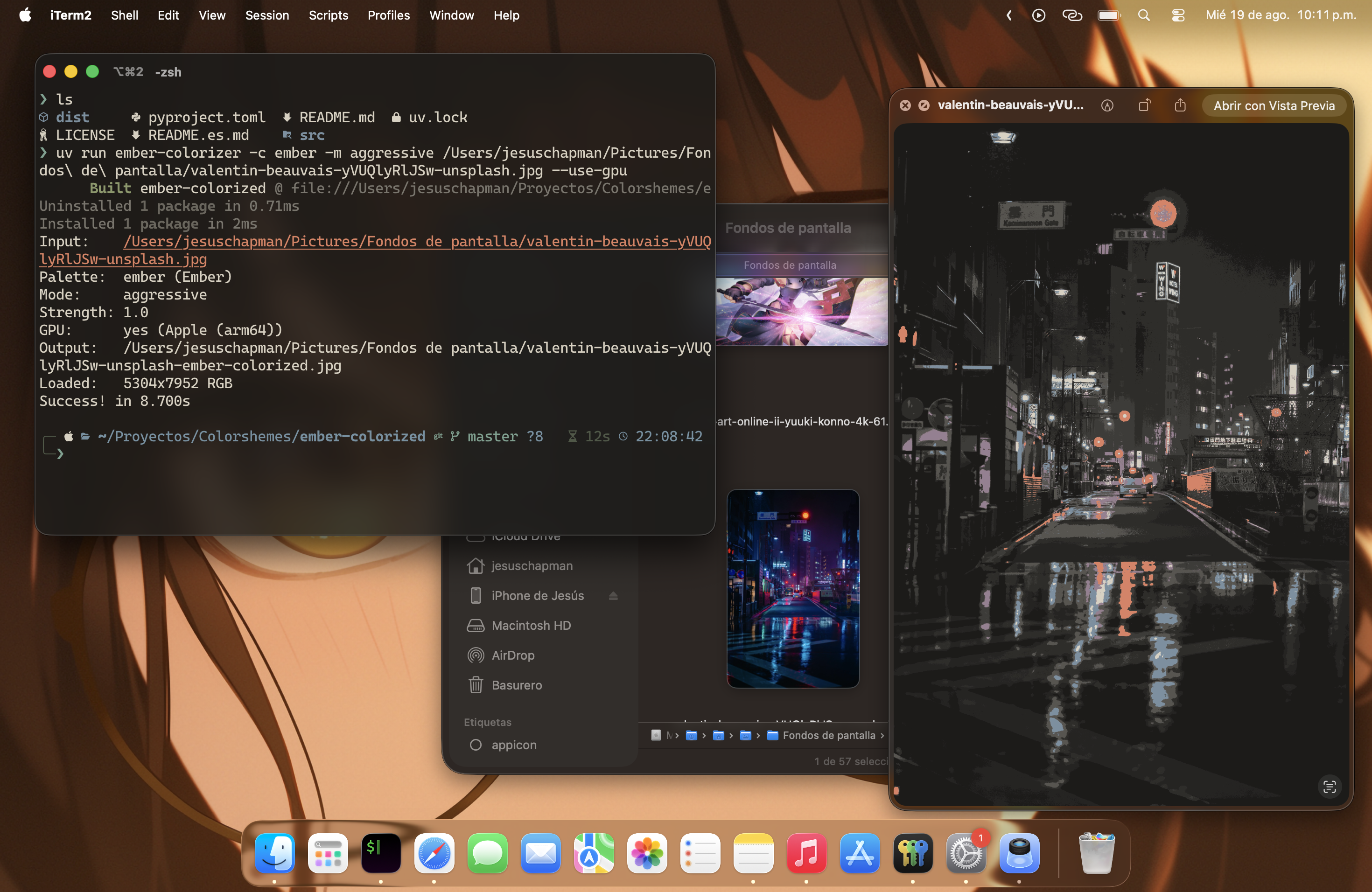The image size is (1372, 892).
Task: Open App Store from the Dock
Action: [860, 853]
